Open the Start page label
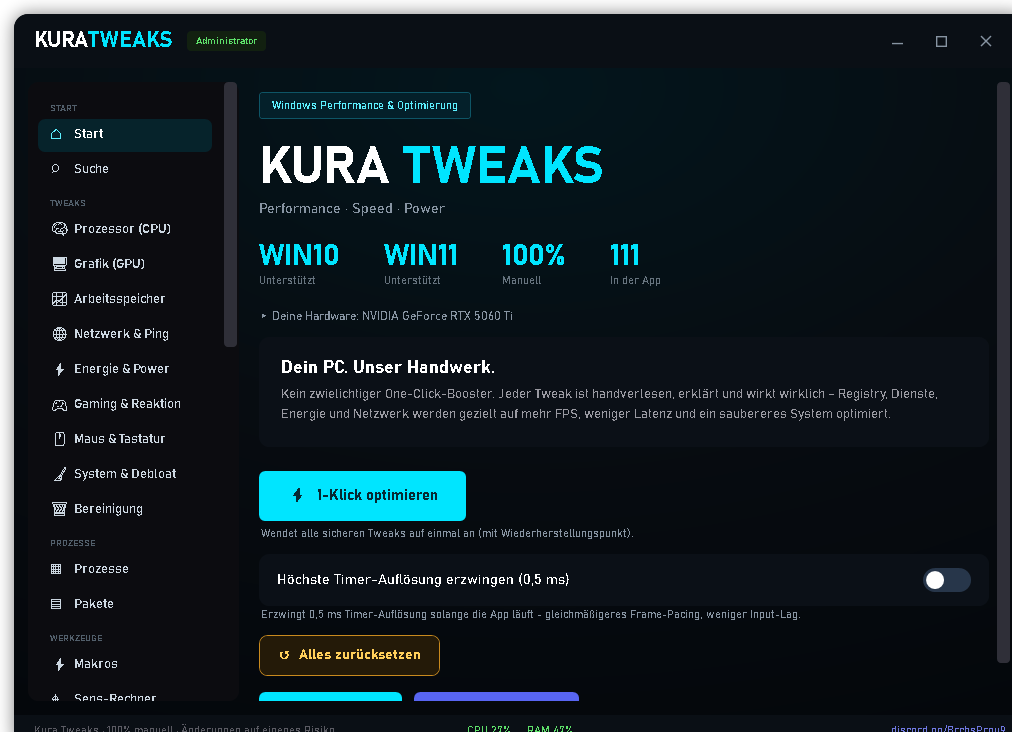 coord(88,134)
